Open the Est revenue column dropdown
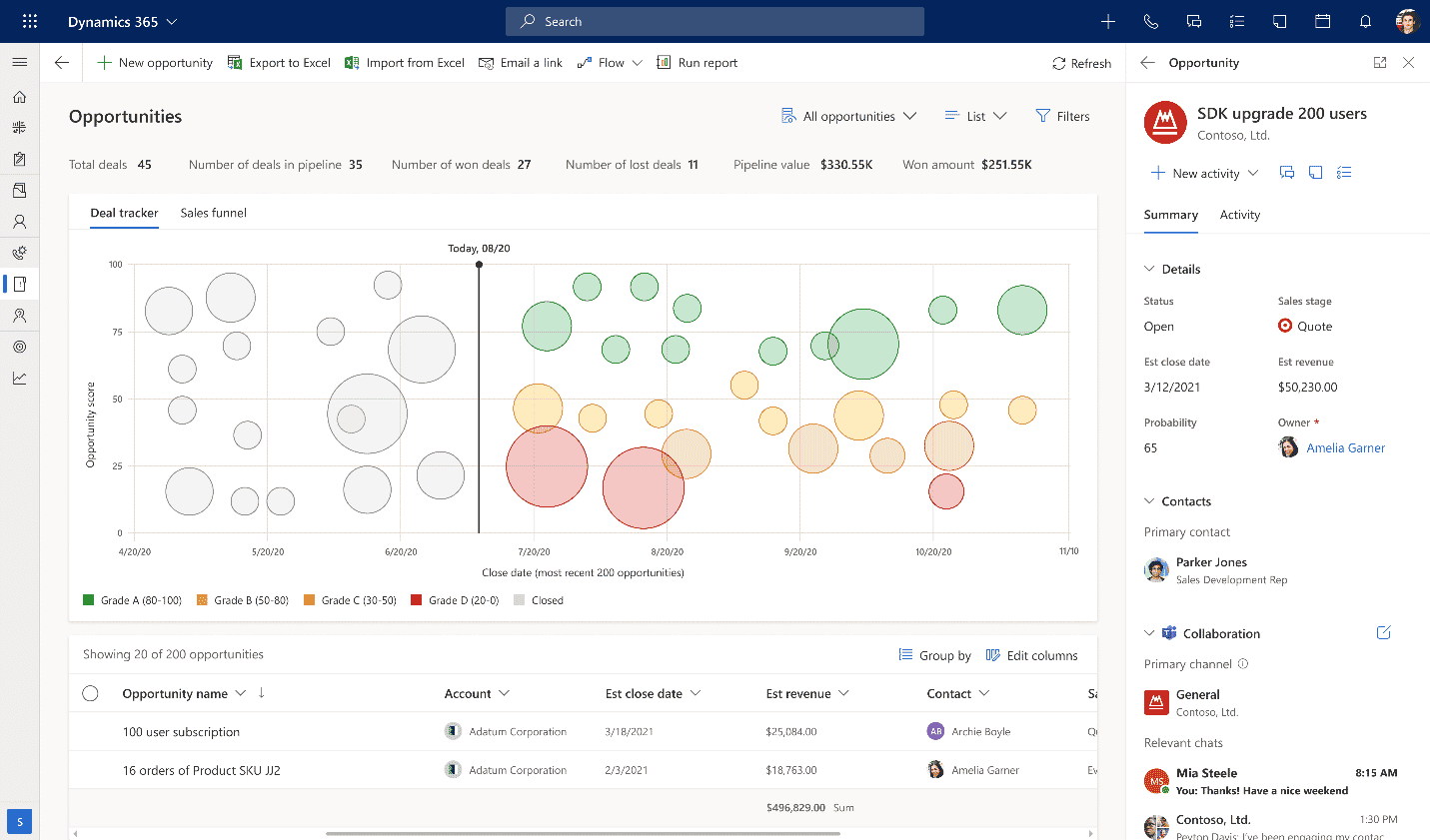1430x840 pixels. 844,693
